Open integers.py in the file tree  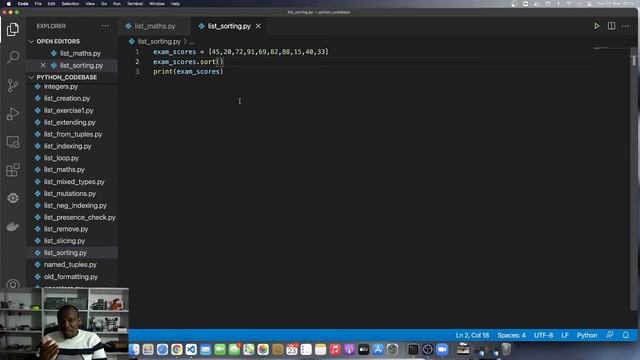(61, 87)
